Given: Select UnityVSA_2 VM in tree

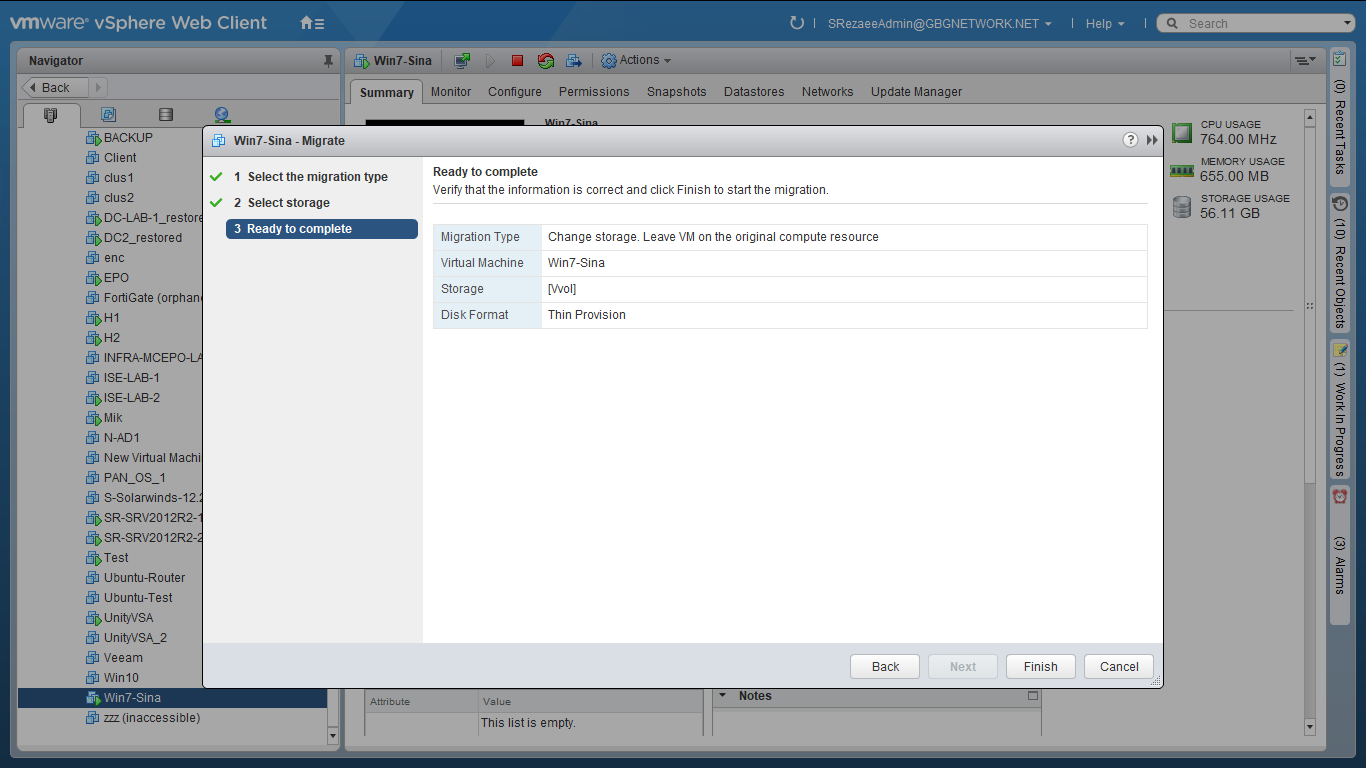Looking at the screenshot, I should point(135,638).
